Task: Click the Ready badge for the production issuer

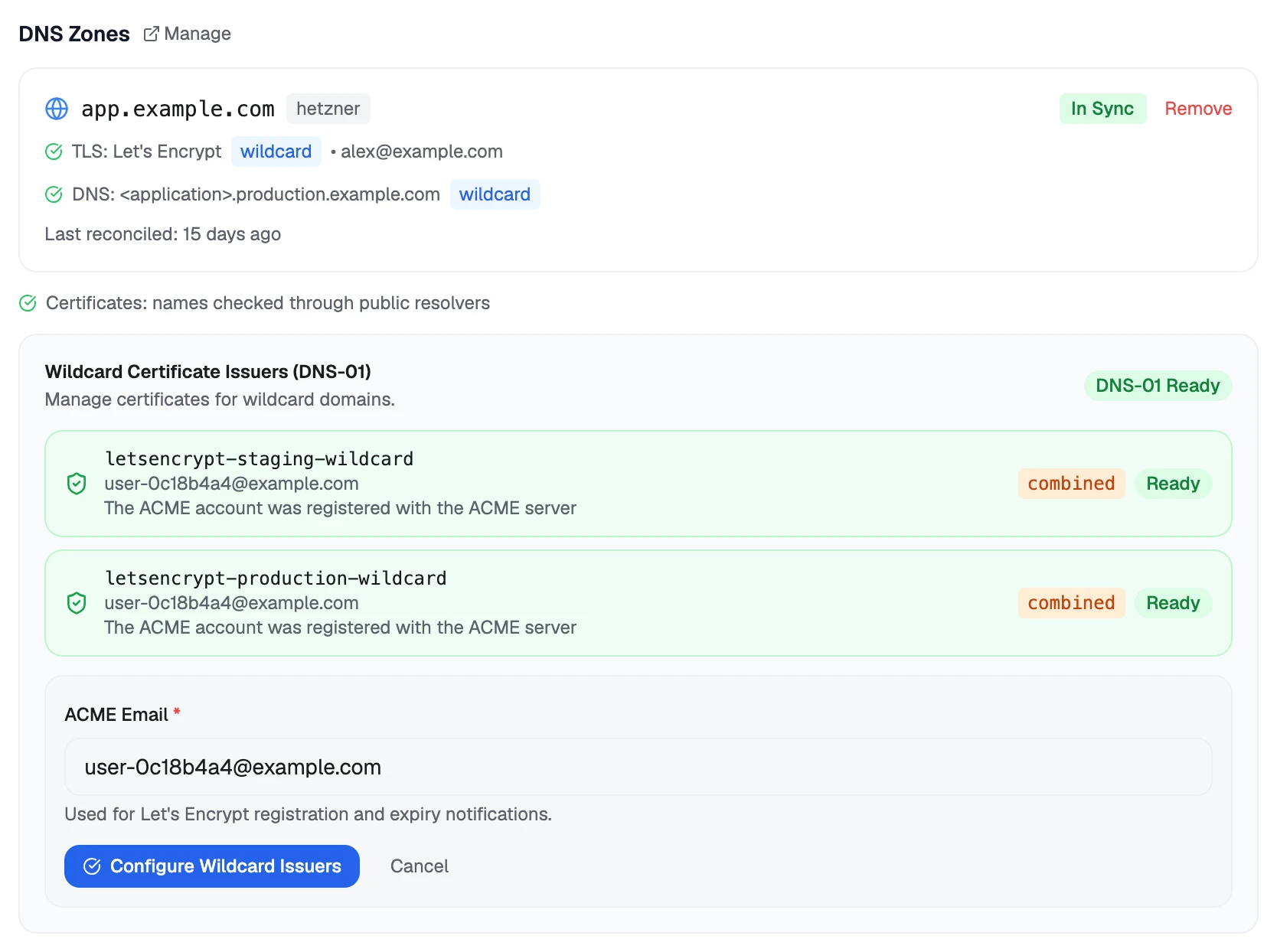Action: coord(1173,603)
